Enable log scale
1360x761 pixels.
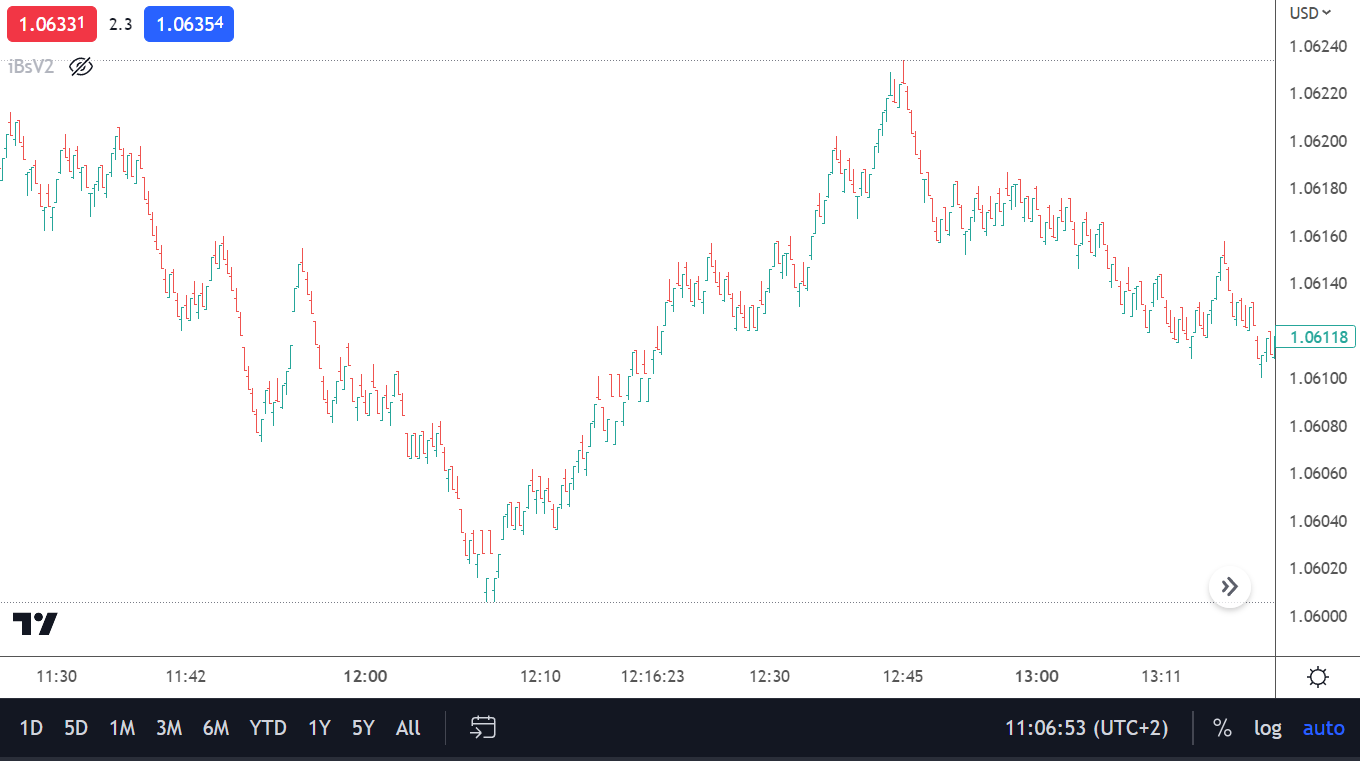click(x=1267, y=728)
